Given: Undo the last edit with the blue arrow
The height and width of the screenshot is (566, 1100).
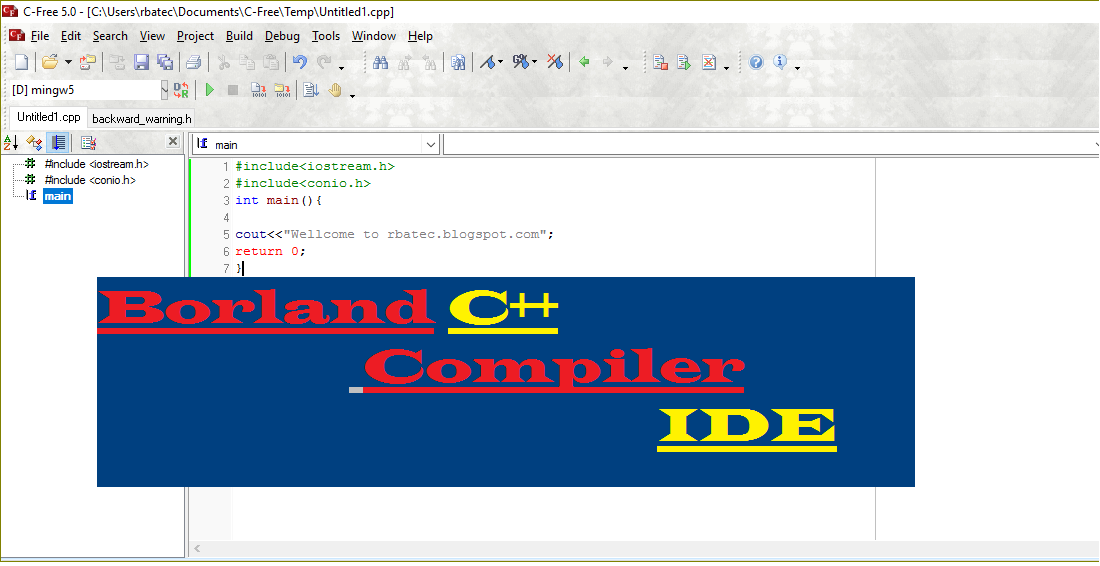Looking at the screenshot, I should [300, 62].
